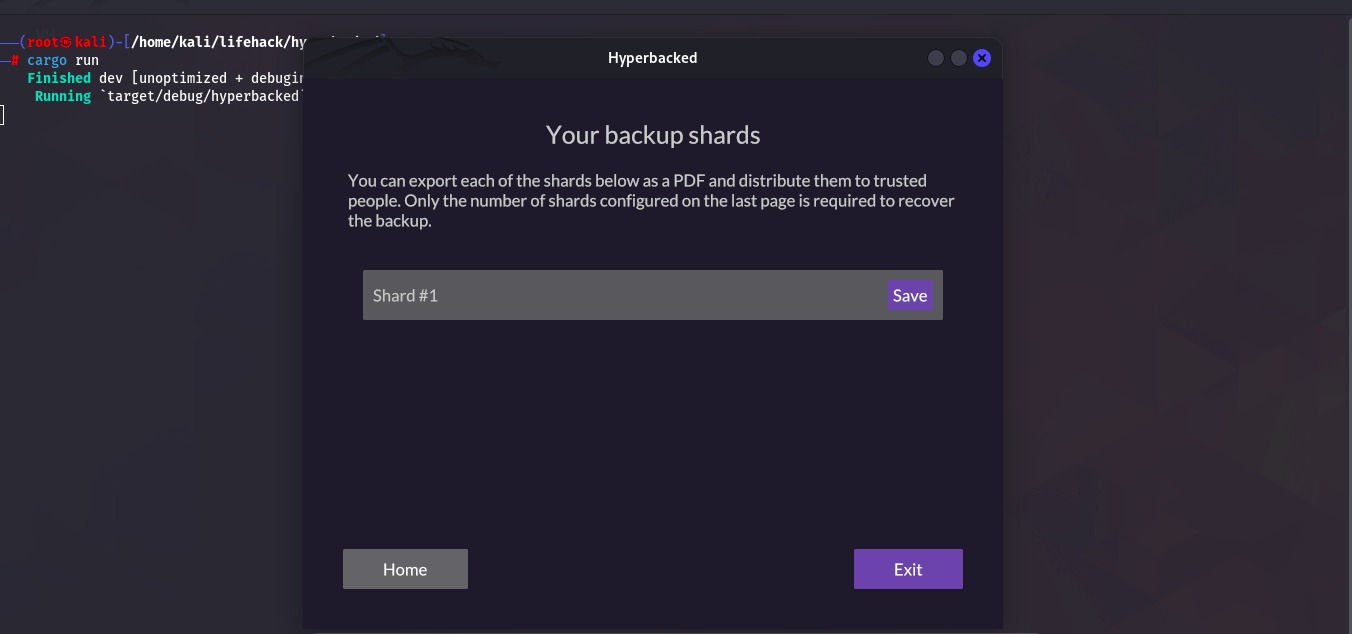The width and height of the screenshot is (1352, 634).
Task: Close the Hyperbacked window
Action: pos(982,58)
